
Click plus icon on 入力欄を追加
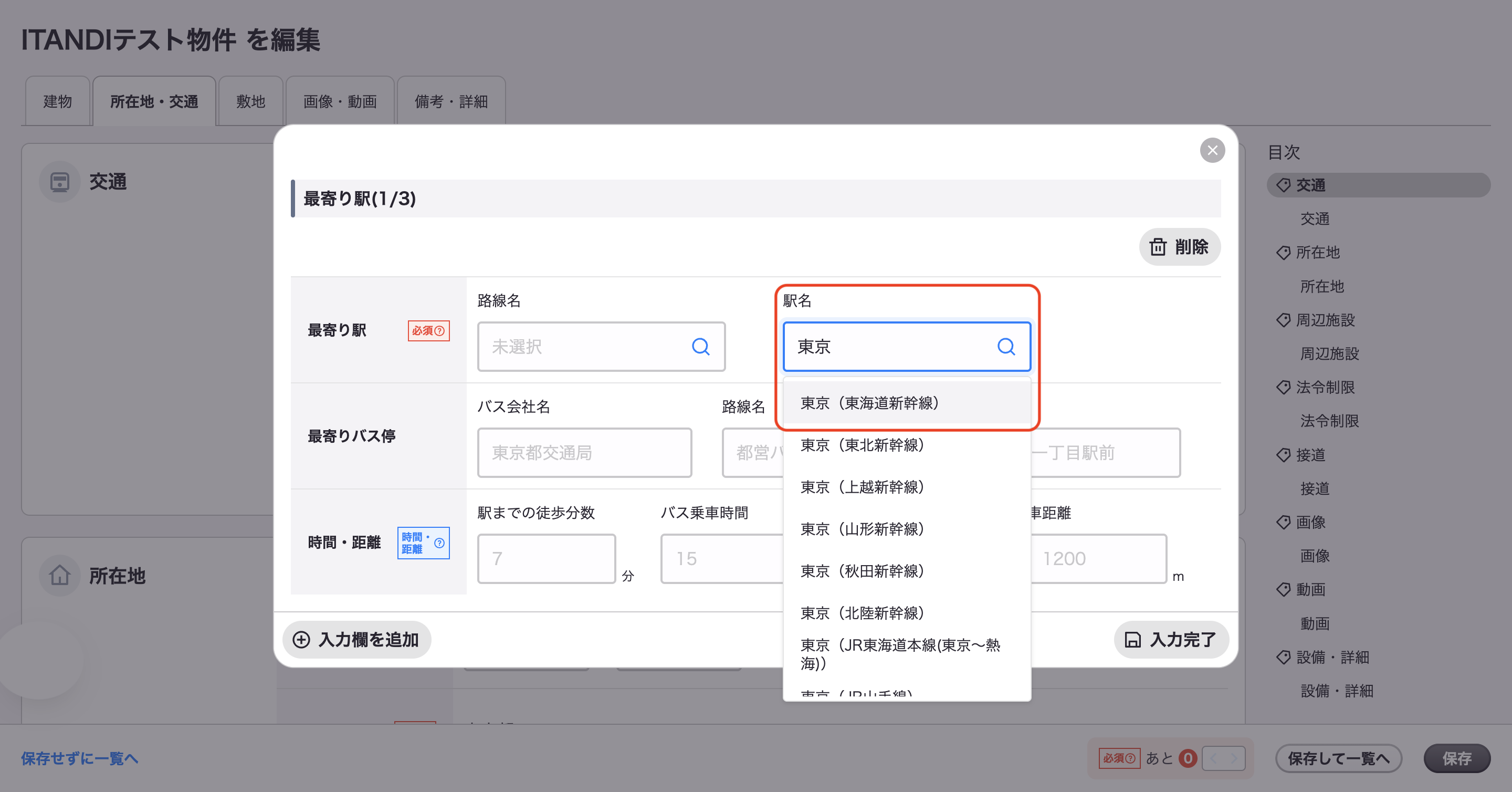301,639
